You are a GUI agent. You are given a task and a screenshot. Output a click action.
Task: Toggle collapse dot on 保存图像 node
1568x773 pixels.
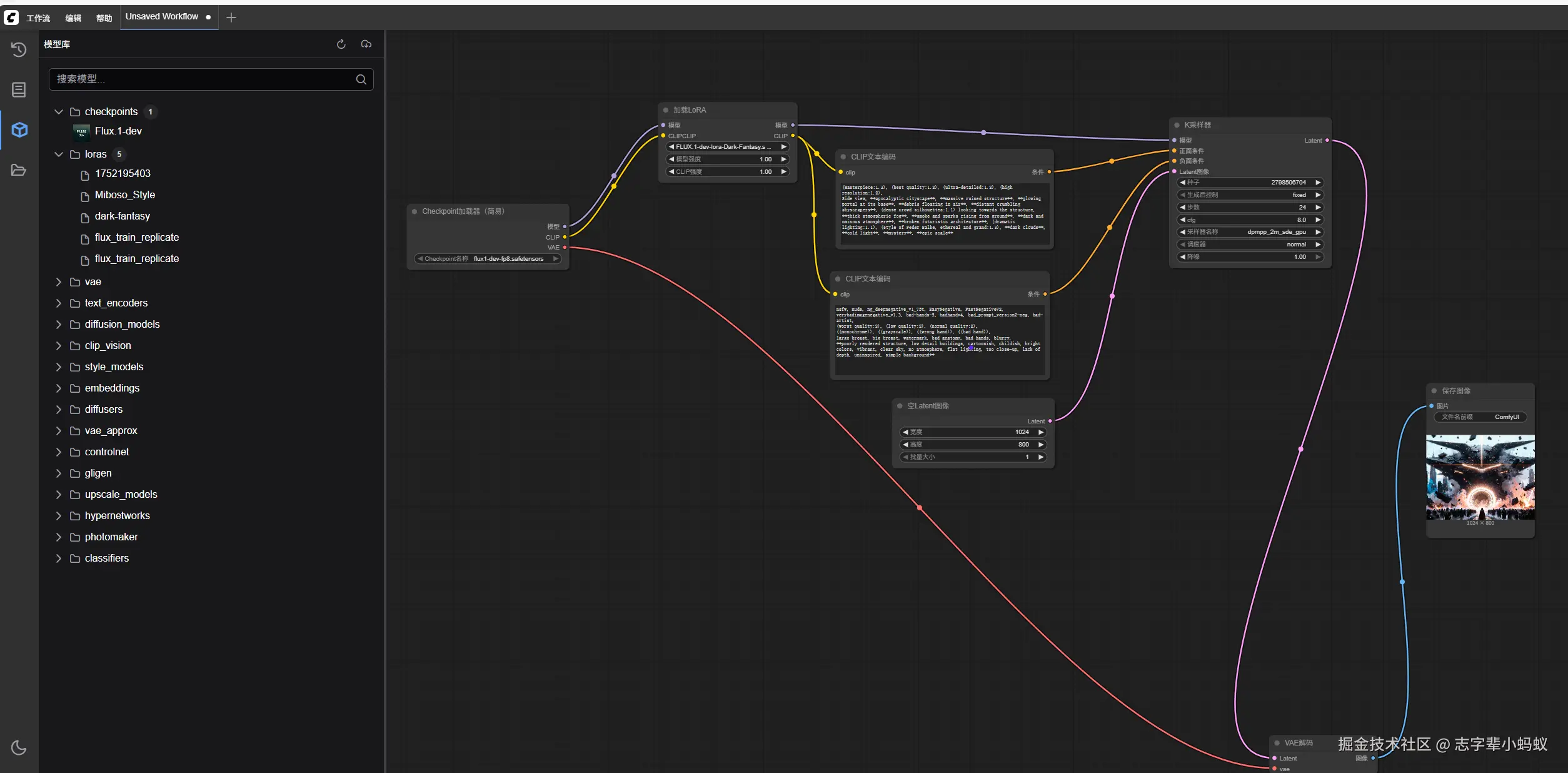tap(1434, 391)
